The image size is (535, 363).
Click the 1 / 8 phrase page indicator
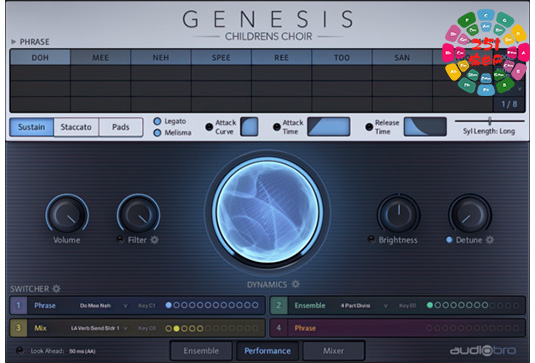[x=509, y=104]
